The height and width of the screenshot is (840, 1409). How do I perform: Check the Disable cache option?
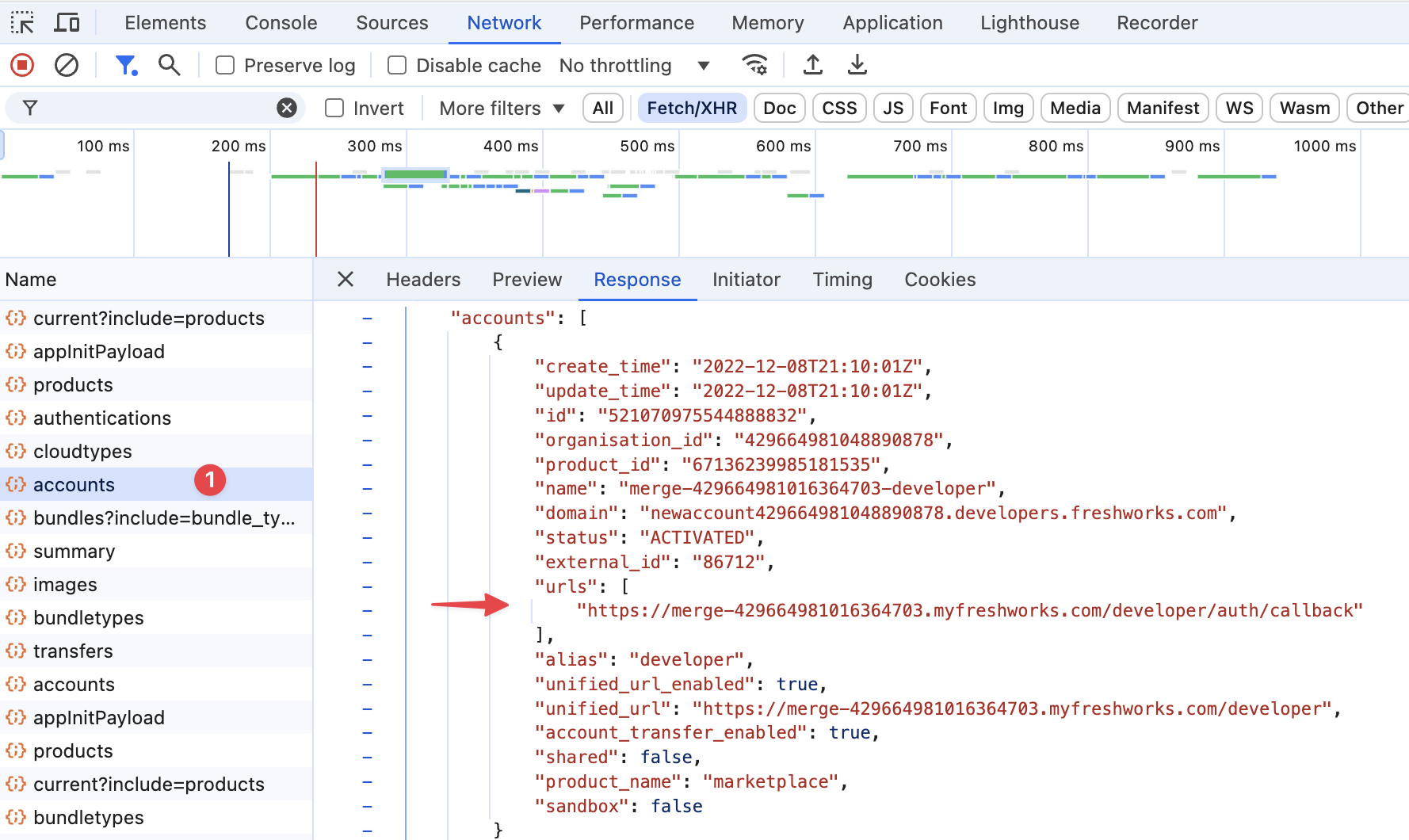click(397, 66)
